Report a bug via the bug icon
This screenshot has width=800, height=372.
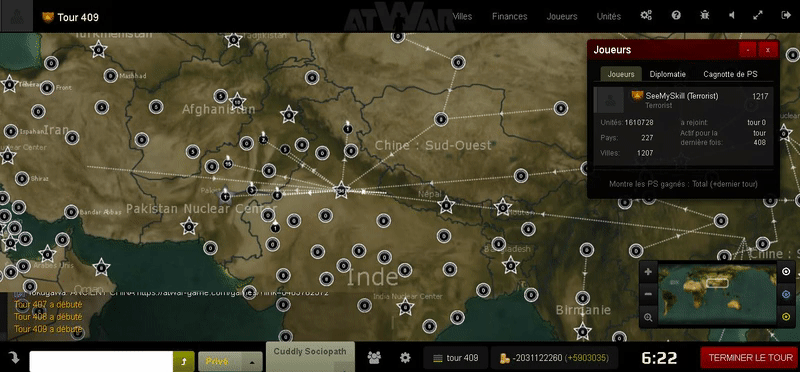(705, 15)
